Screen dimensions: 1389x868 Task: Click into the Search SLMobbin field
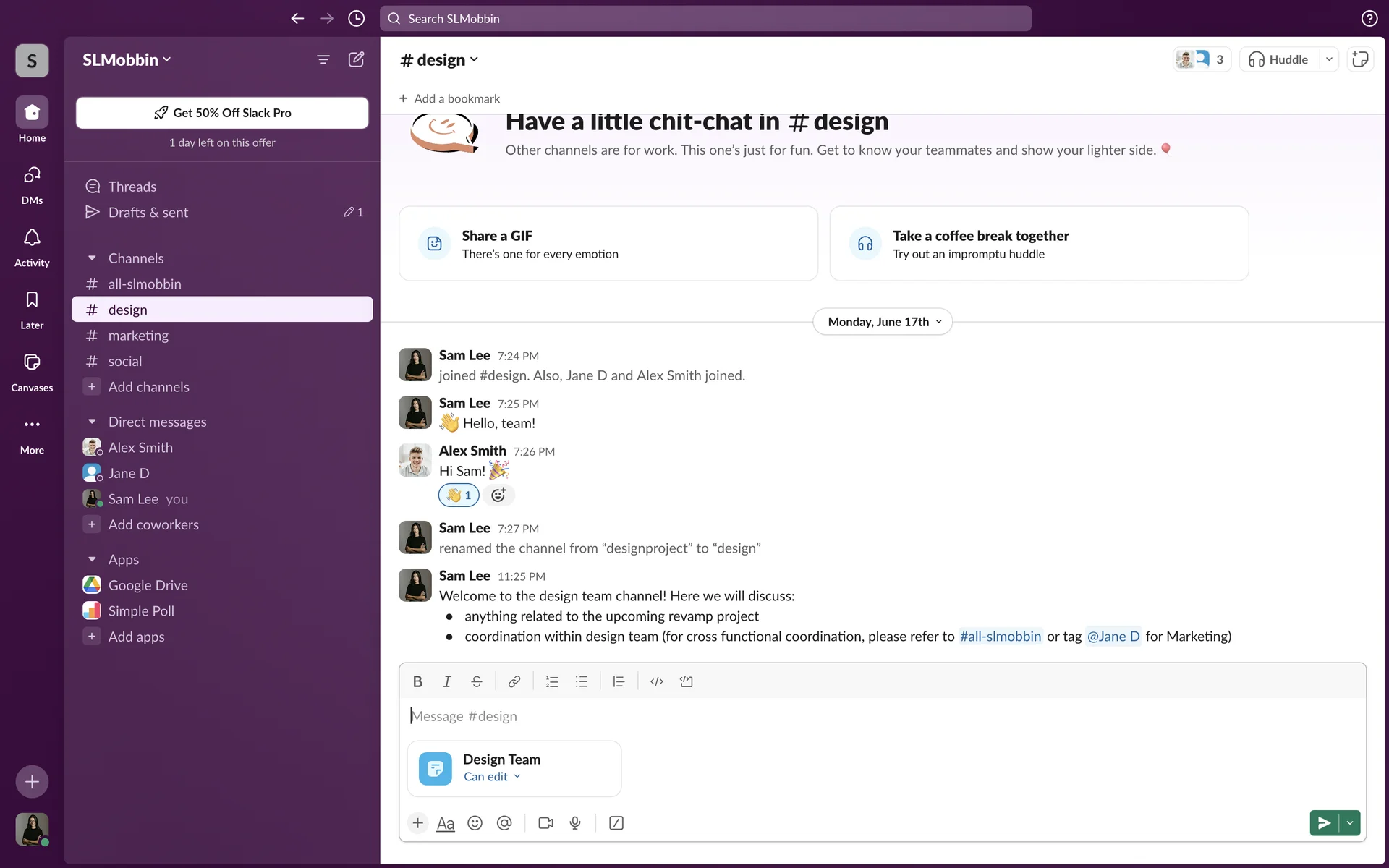pyautogui.click(x=705, y=19)
